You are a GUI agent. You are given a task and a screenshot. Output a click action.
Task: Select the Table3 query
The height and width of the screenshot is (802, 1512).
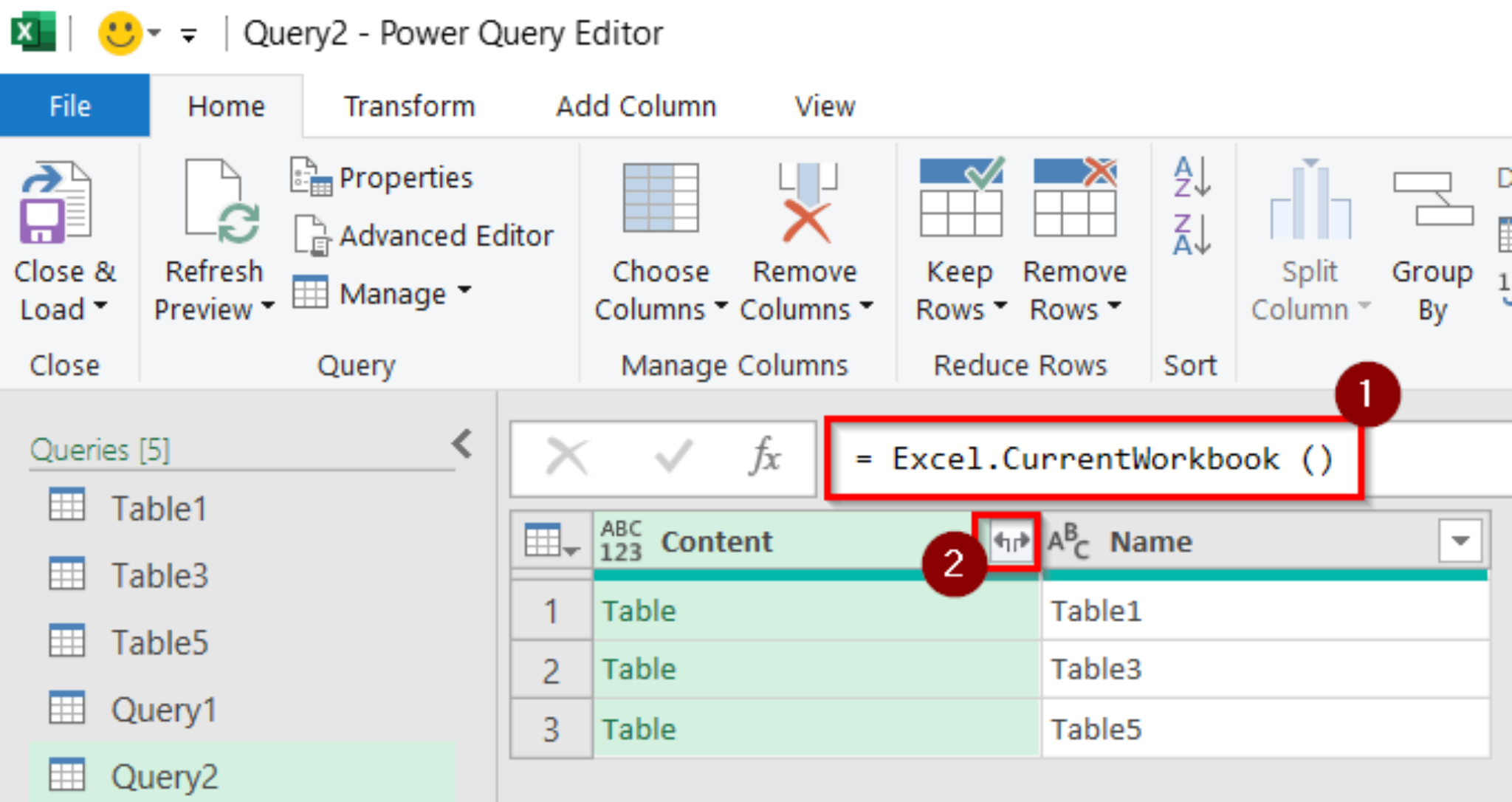pyautogui.click(x=242, y=575)
